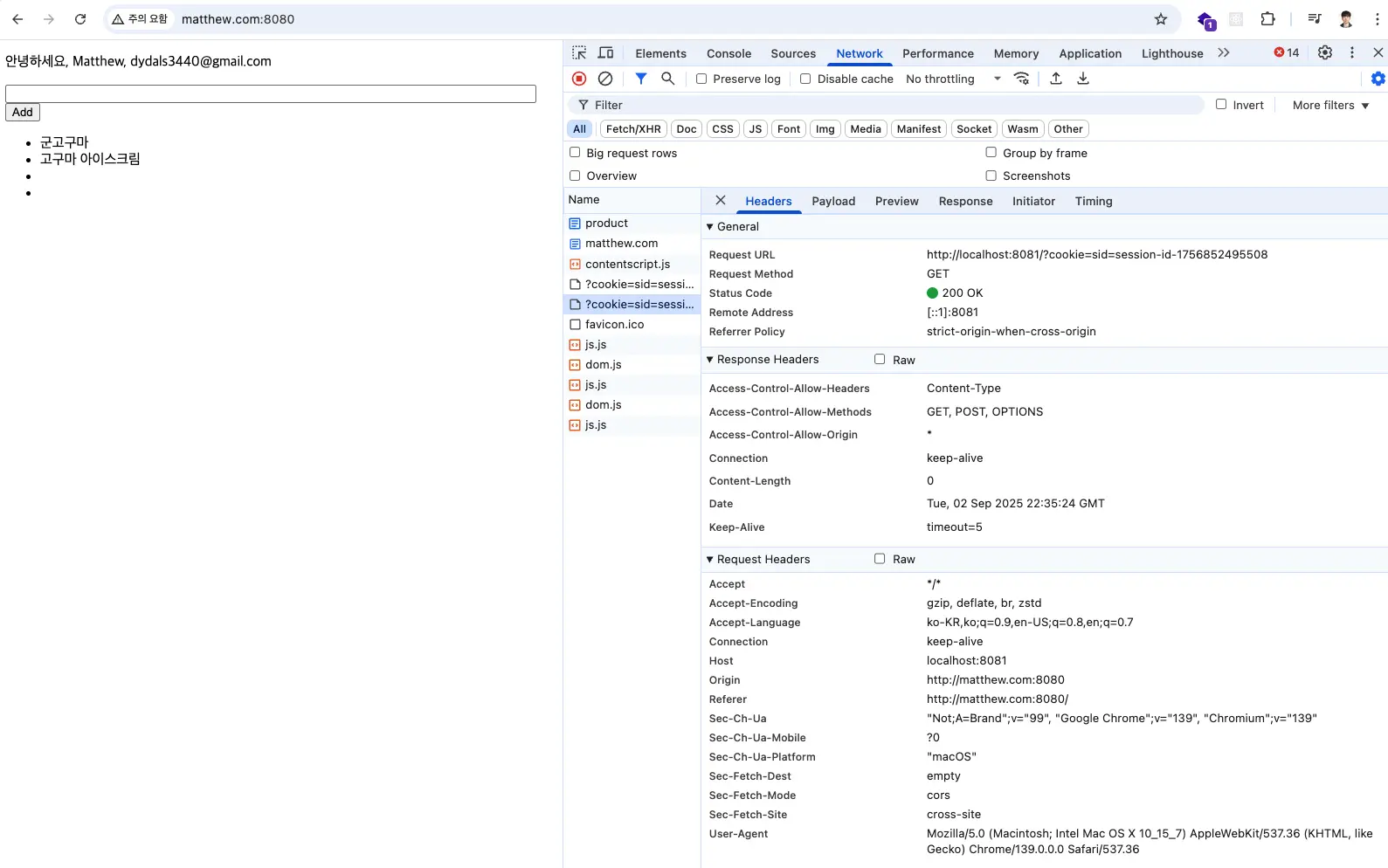Image resolution: width=1388 pixels, height=868 pixels.
Task: Enable the Preserve log checkbox
Action: [701, 79]
